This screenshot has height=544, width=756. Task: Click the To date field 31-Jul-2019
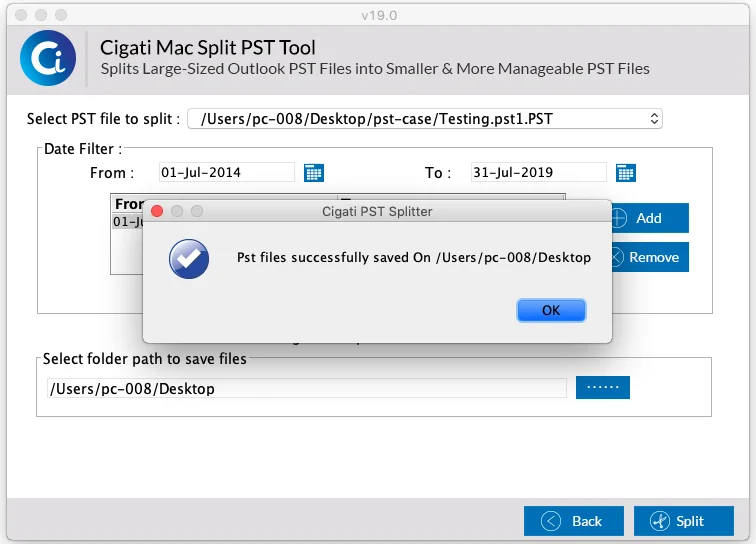pyautogui.click(x=539, y=172)
